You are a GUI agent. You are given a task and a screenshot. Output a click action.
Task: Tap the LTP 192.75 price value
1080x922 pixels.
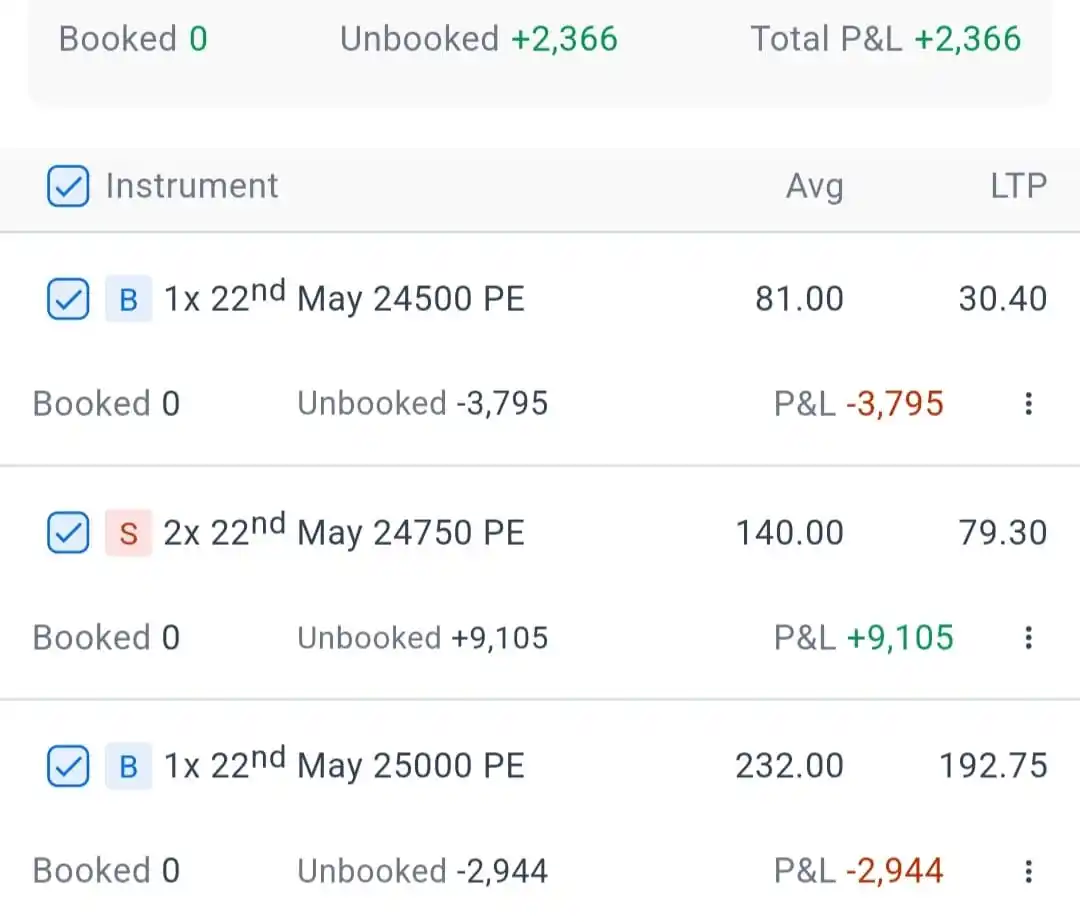[x=993, y=767]
